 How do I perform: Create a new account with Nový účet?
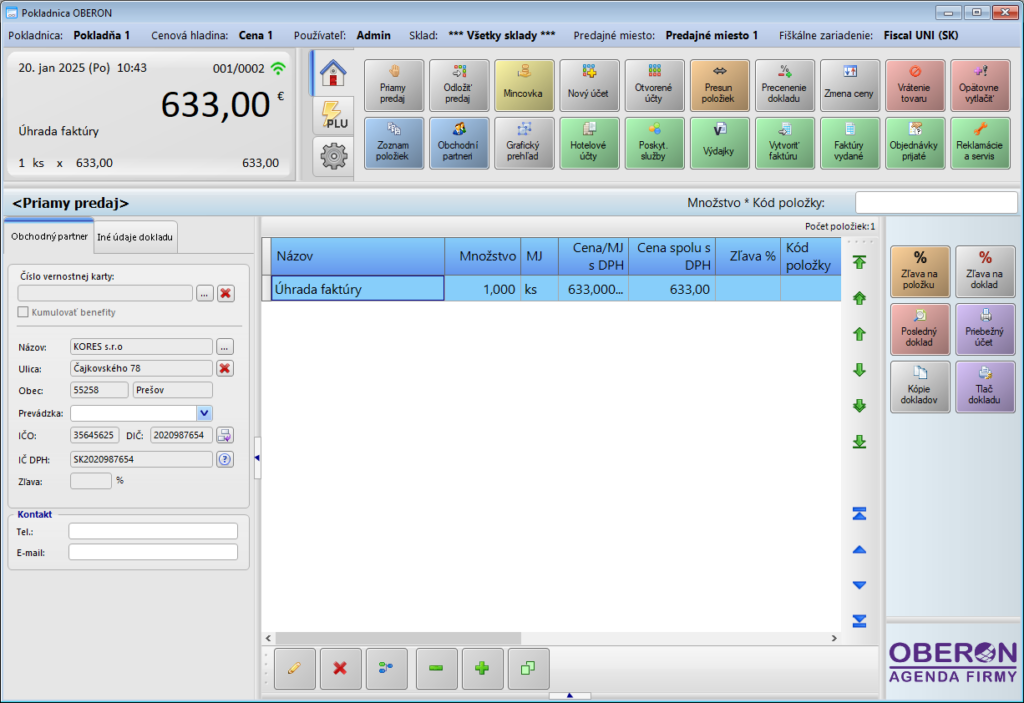[x=589, y=86]
